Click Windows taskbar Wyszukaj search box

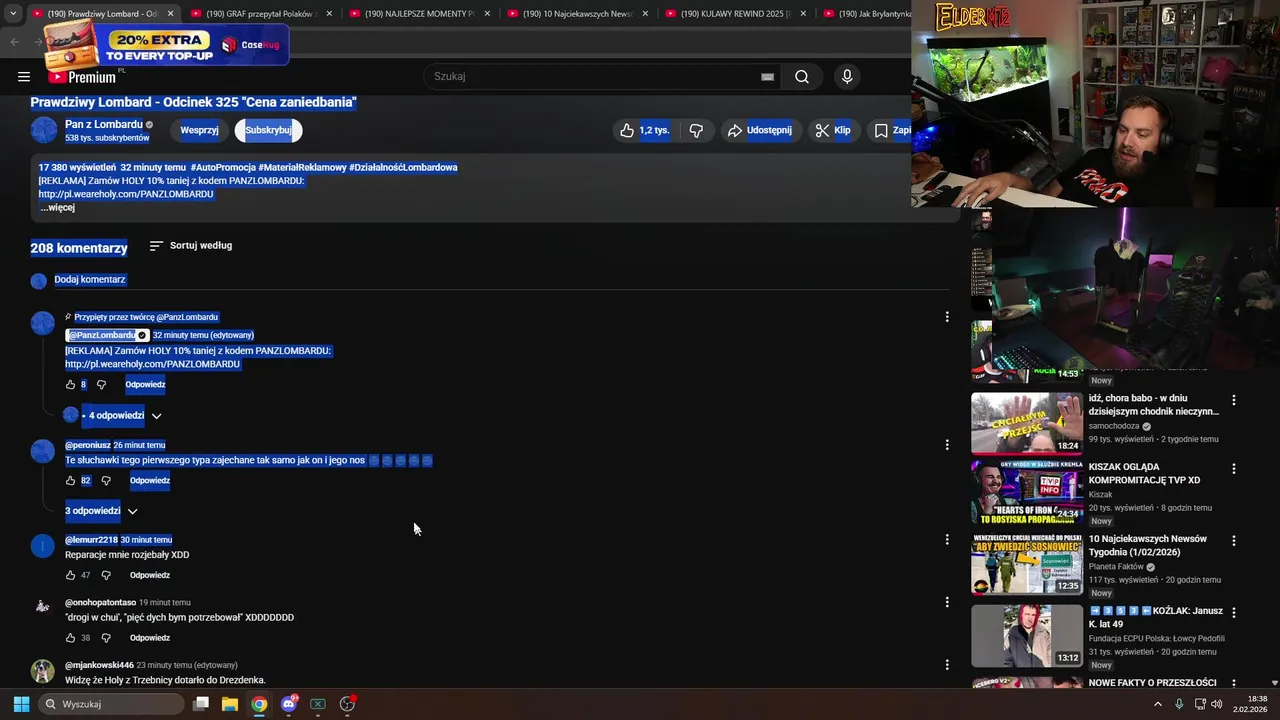tap(112, 704)
